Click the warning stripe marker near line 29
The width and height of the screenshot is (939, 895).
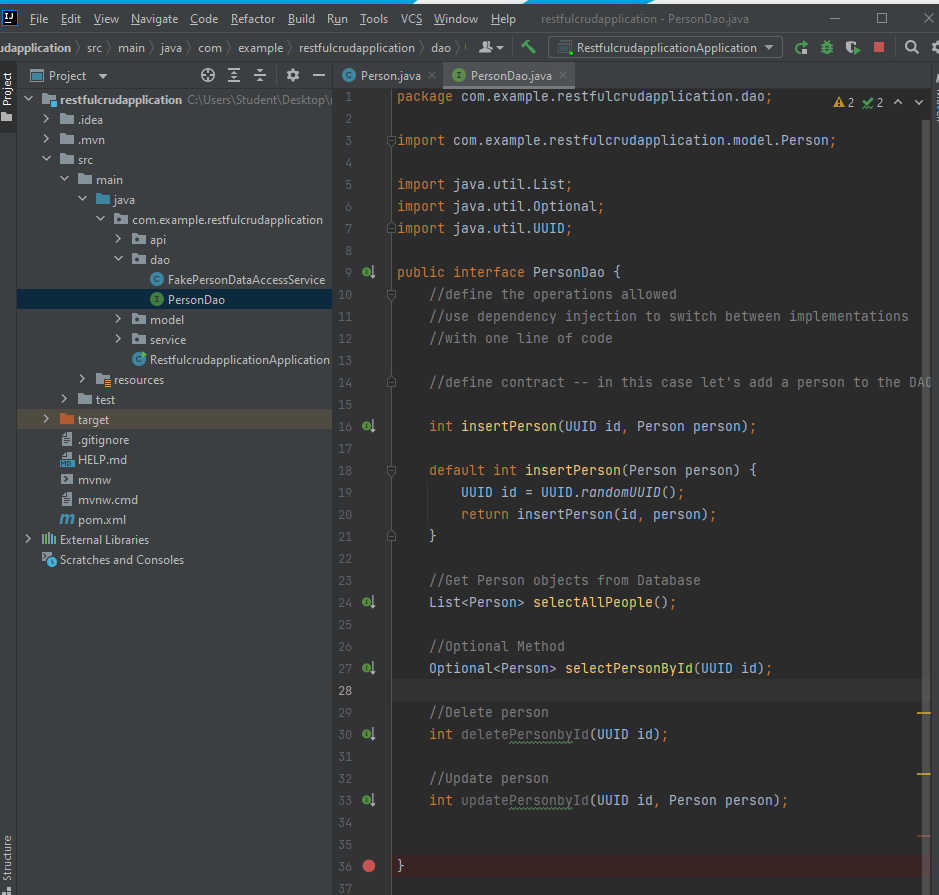point(923,713)
